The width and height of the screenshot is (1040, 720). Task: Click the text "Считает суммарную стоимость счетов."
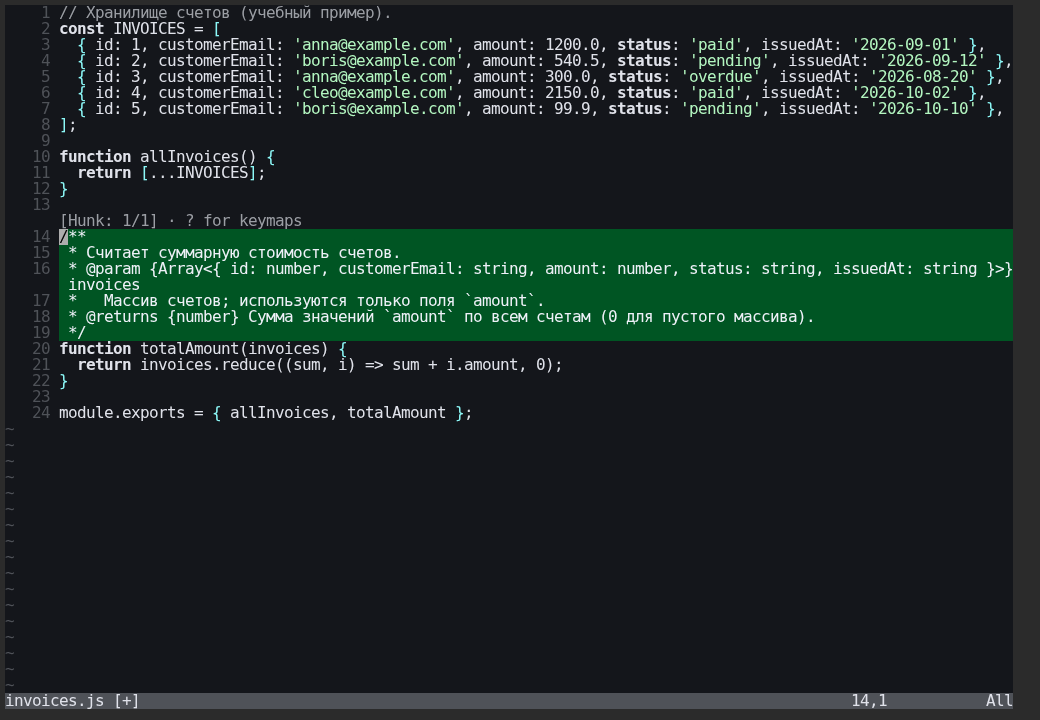coord(243,253)
